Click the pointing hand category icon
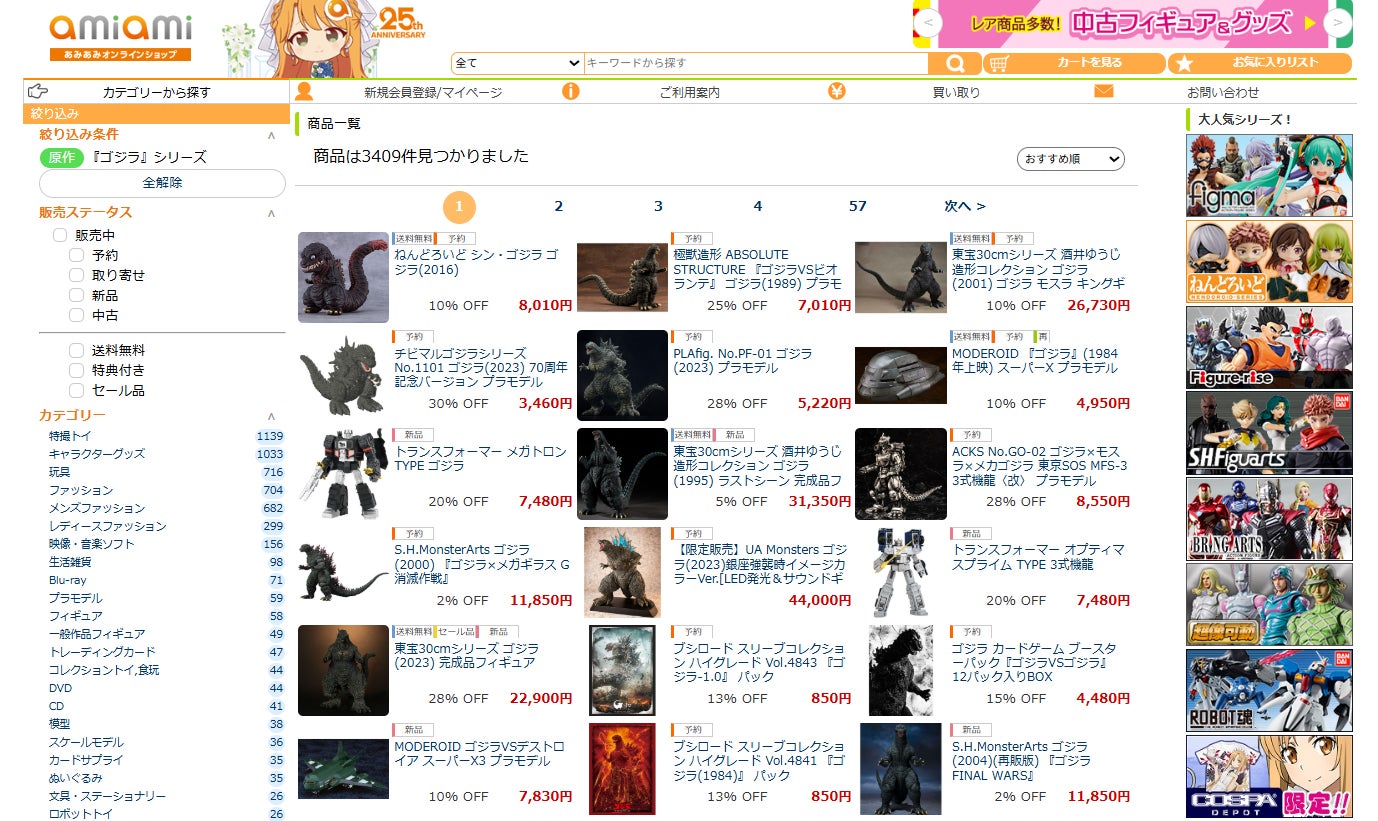Viewport: 1378px width, 821px height. click(38, 91)
